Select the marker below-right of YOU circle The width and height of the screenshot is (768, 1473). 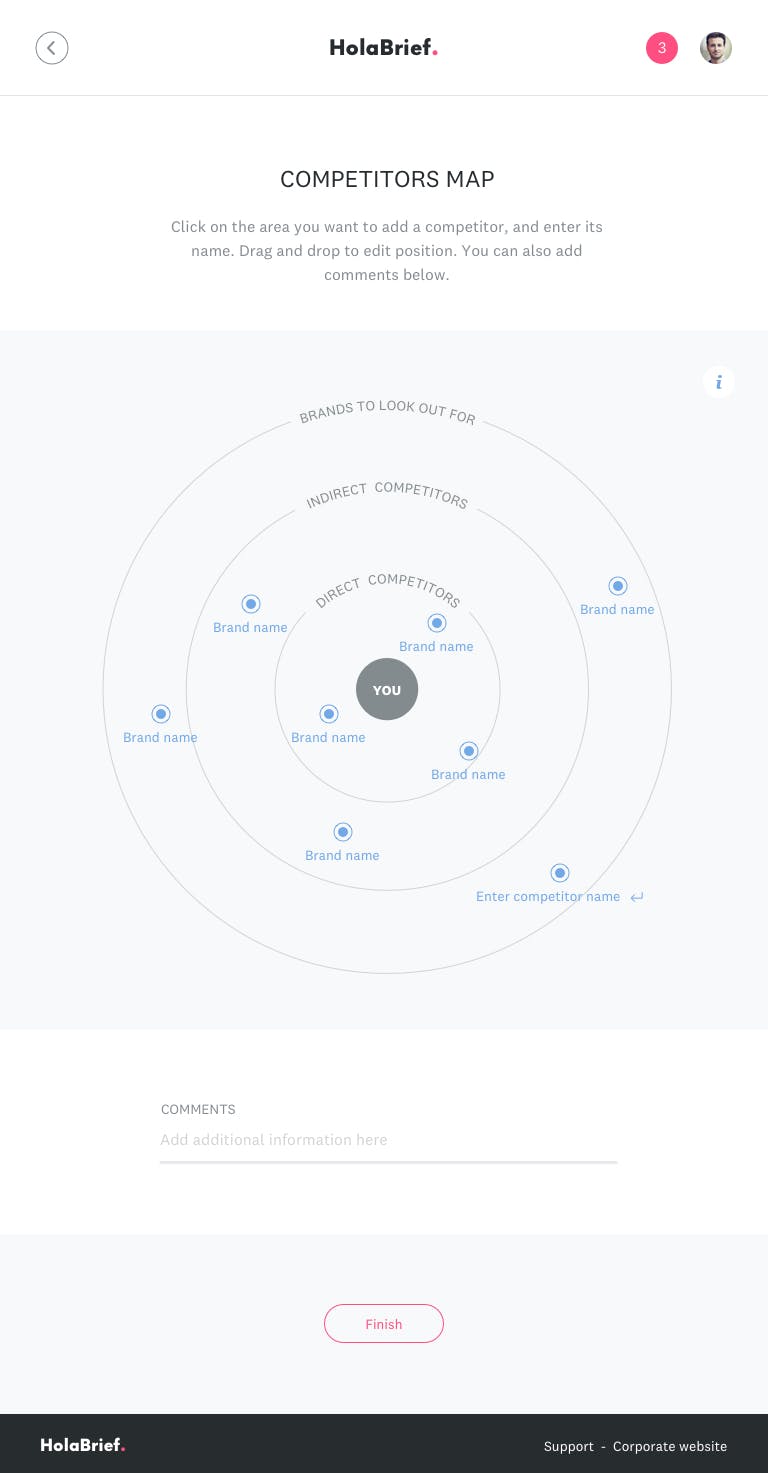[x=468, y=751]
